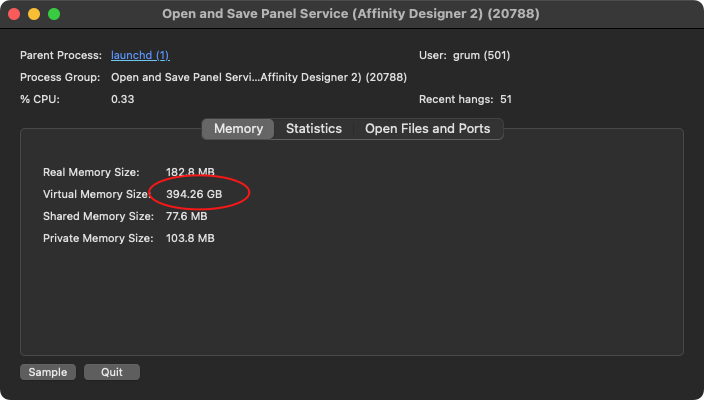704x400 pixels.
Task: Select the 77.6 MB shared memory value
Action: 186,216
